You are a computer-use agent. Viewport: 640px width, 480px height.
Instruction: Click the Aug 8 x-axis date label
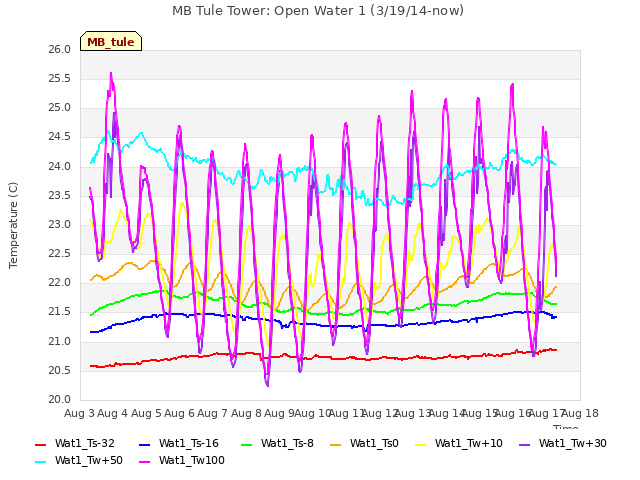click(x=246, y=414)
